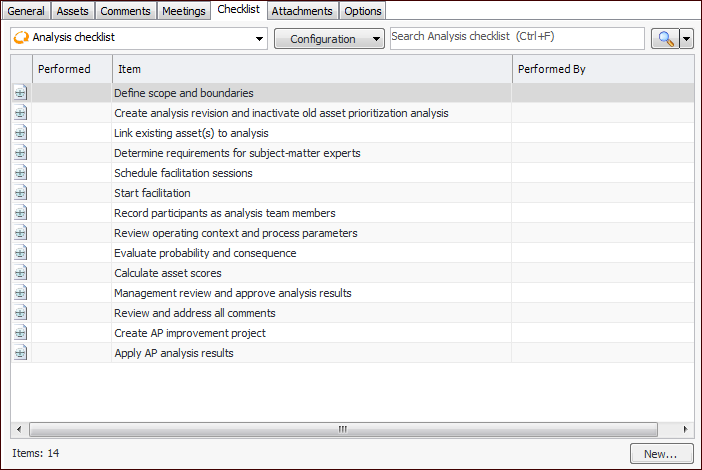
Task: Click row icon beside Create AP improvement project
Action: [21, 333]
